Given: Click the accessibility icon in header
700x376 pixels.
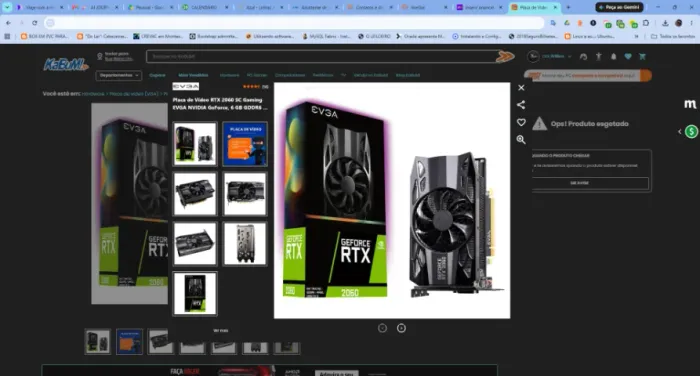Looking at the screenshot, I should click(599, 56).
